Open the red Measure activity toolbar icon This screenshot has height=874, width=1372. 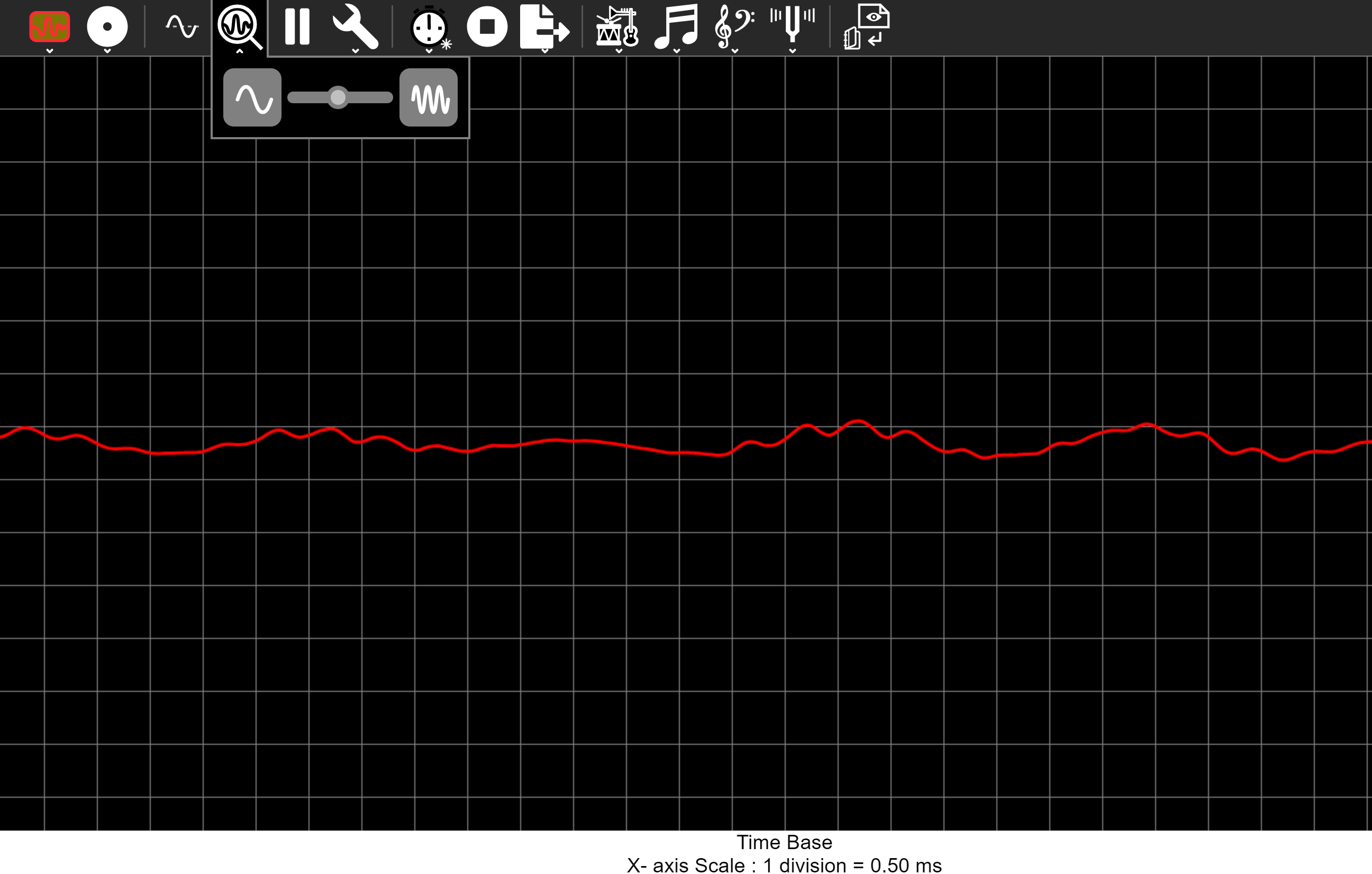click(x=50, y=26)
